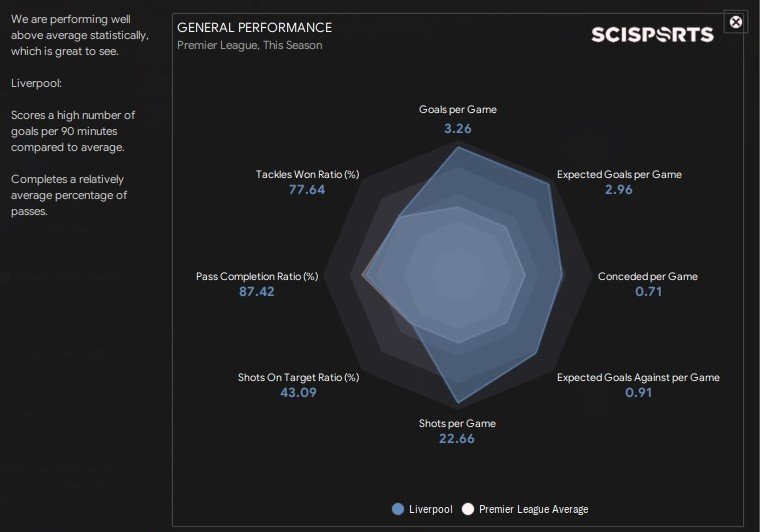
Task: Select the Shots per Game label
Action: pyautogui.click(x=457, y=423)
